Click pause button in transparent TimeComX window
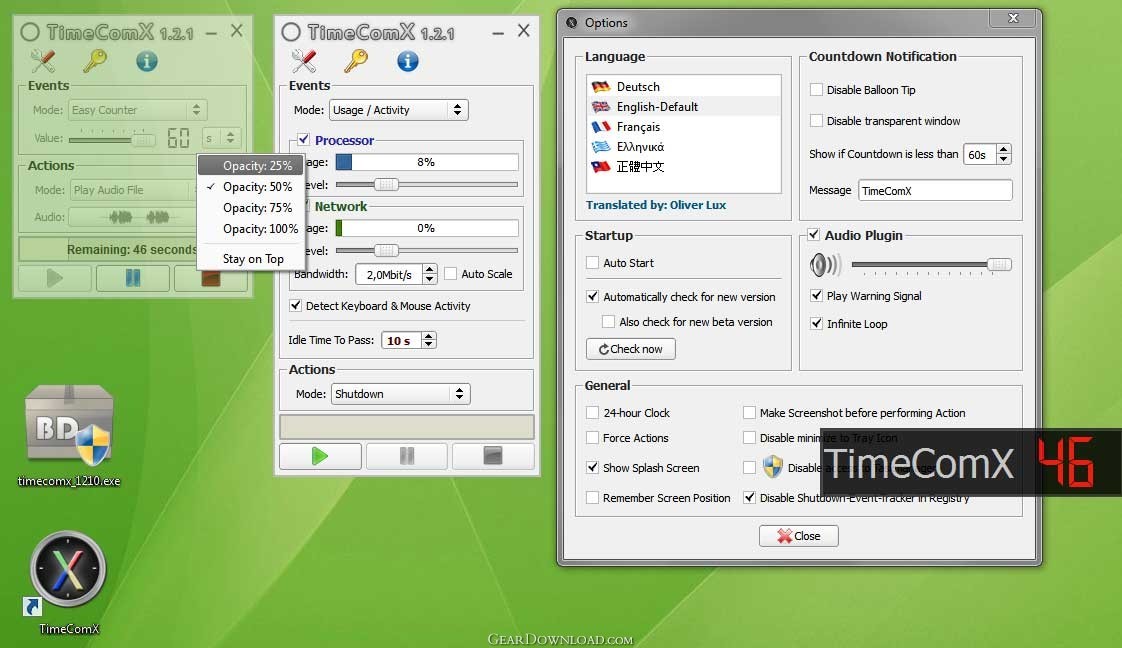Image resolution: width=1122 pixels, height=648 pixels. click(133, 278)
